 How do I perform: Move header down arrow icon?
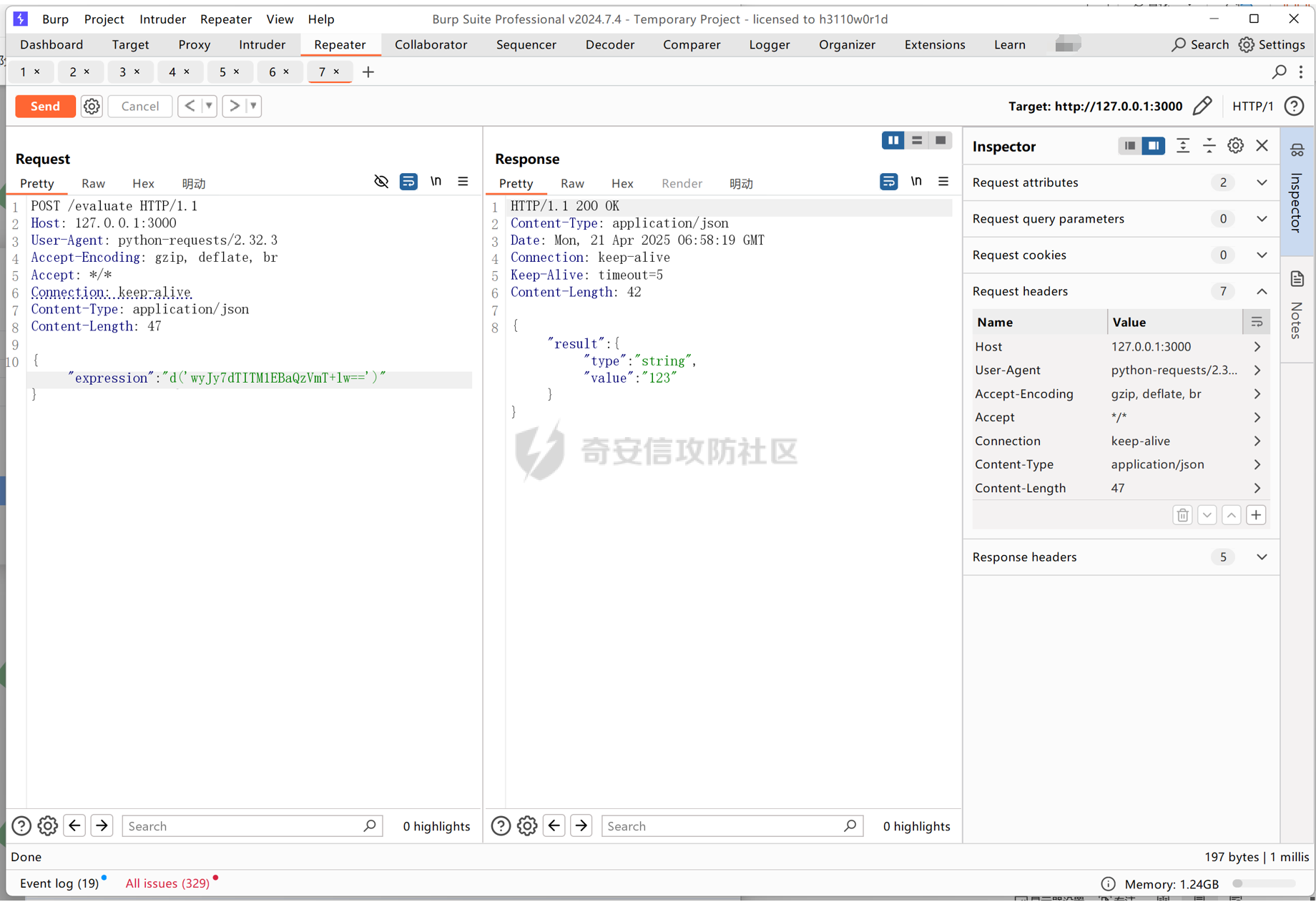[1207, 515]
